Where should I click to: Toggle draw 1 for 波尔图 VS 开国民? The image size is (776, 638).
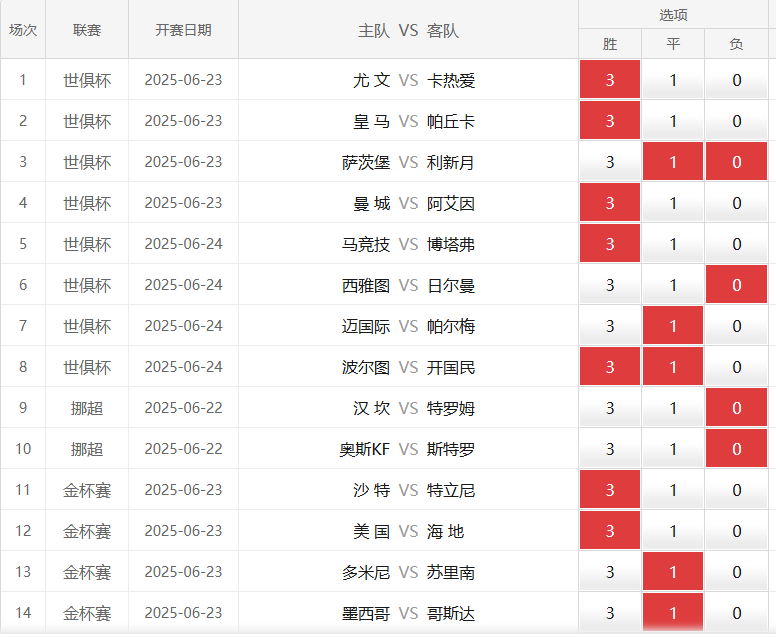pyautogui.click(x=673, y=367)
